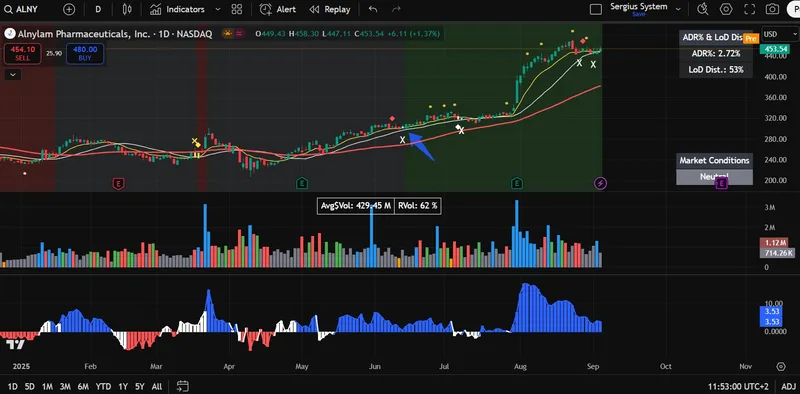Open the indicator templates grid icon
Screen dimensions: 800x394
pyautogui.click(x=237, y=9)
